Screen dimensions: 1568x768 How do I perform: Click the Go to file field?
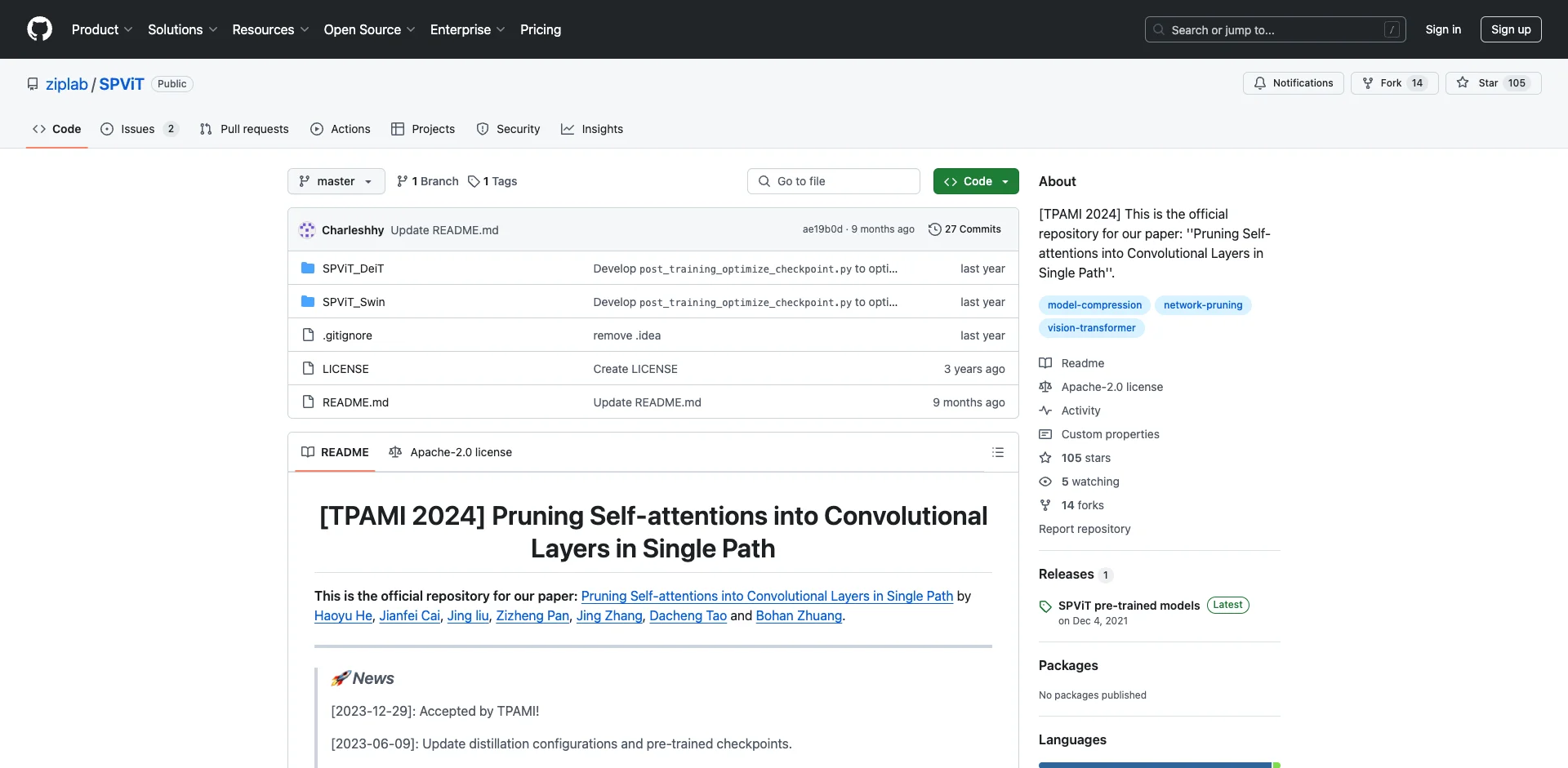[x=834, y=181]
